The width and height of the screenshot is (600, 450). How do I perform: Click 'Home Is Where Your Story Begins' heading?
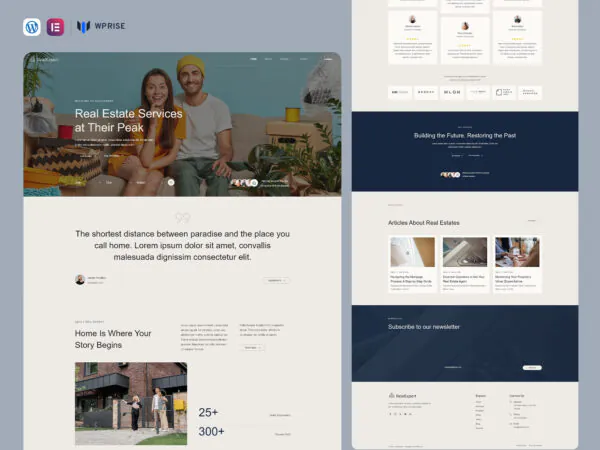pyautogui.click(x=113, y=339)
